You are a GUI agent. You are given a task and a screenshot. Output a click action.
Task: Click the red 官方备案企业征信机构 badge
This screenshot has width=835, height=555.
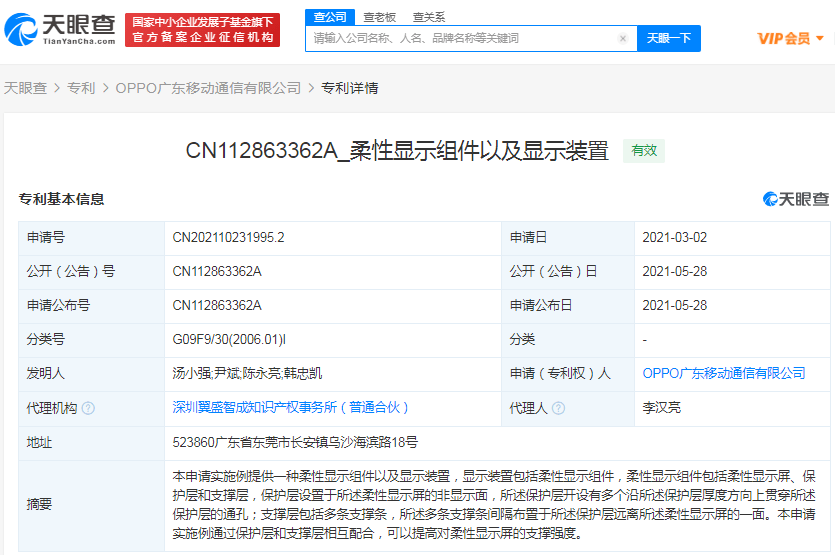(202, 30)
